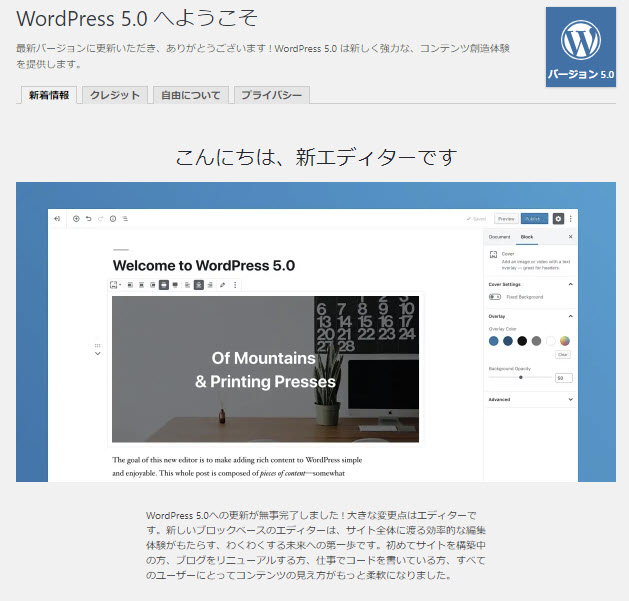Switch to Document tab in sidebar
This screenshot has height=601, width=629.
point(499,237)
